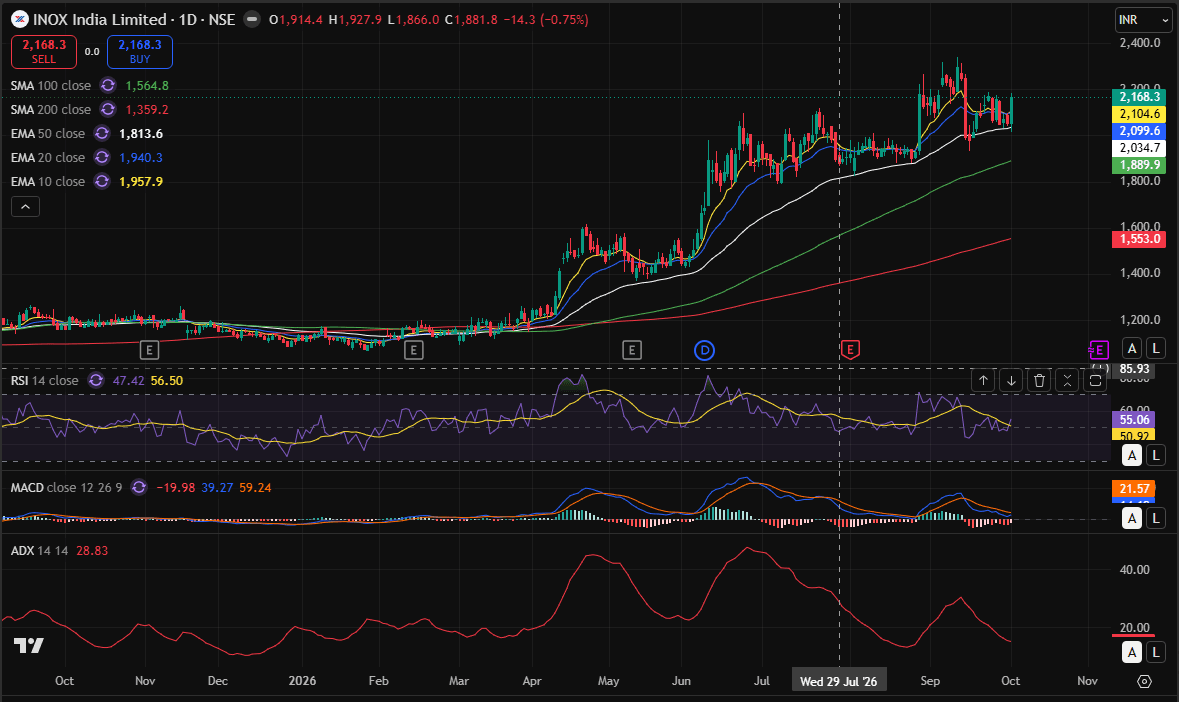Click the EMA 50 close update icon
This screenshot has width=1179, height=702.
click(102, 134)
